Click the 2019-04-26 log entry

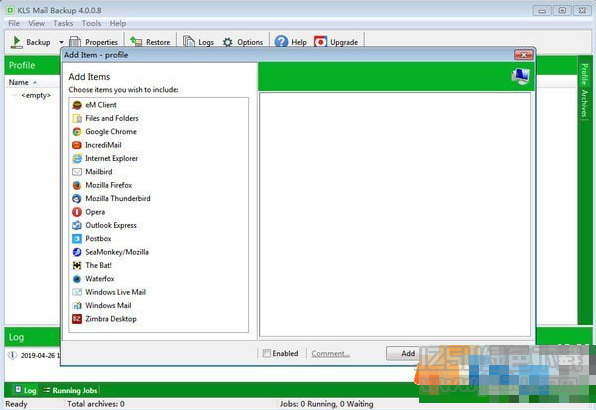pos(33,355)
